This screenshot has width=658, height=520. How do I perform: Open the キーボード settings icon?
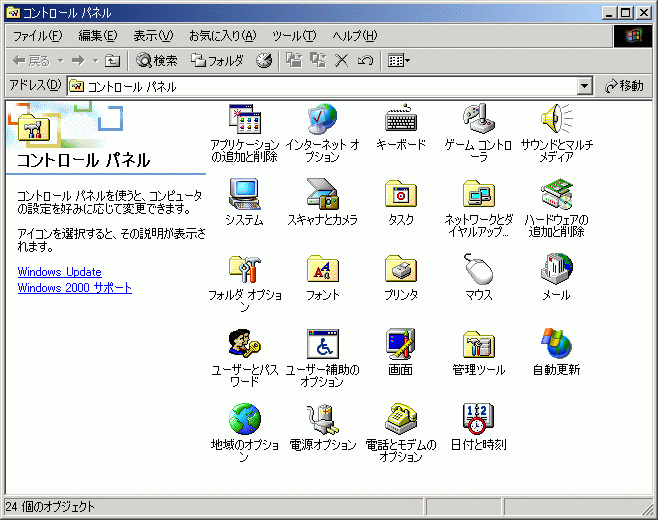pyautogui.click(x=401, y=120)
